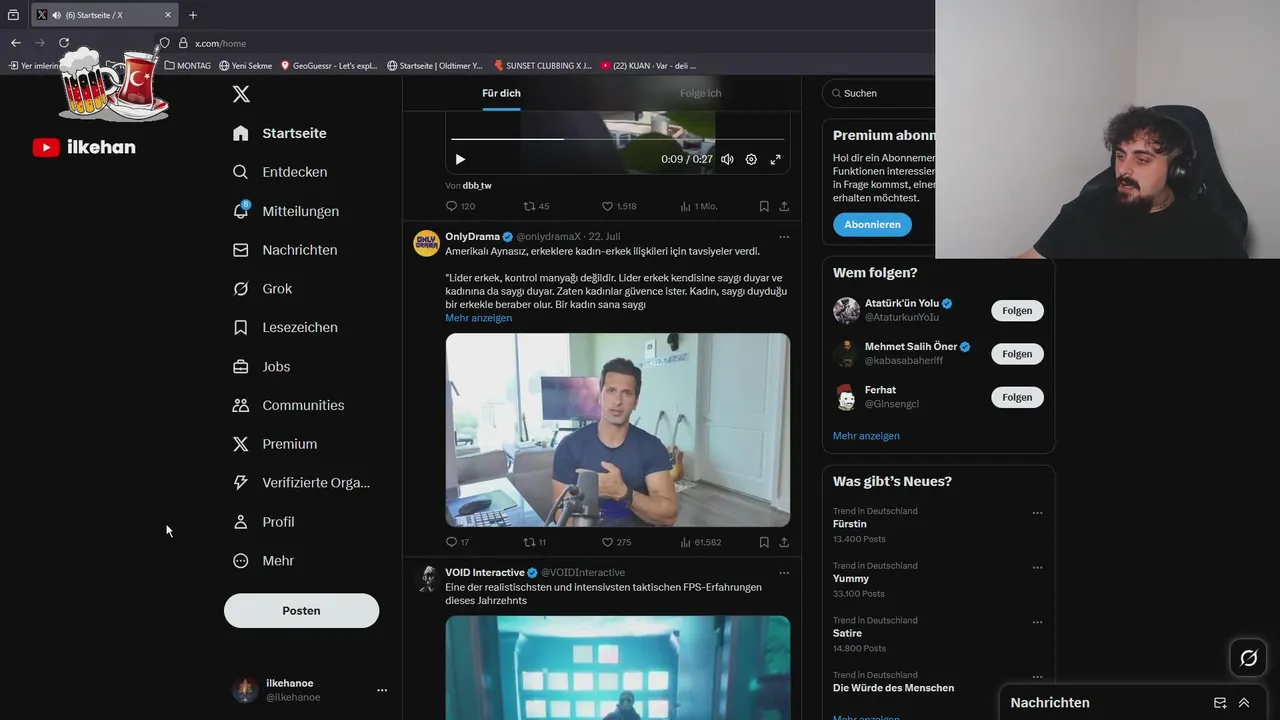The width and height of the screenshot is (1280, 720).
Task: Follow Ferhat account
Action: [x=1017, y=397]
